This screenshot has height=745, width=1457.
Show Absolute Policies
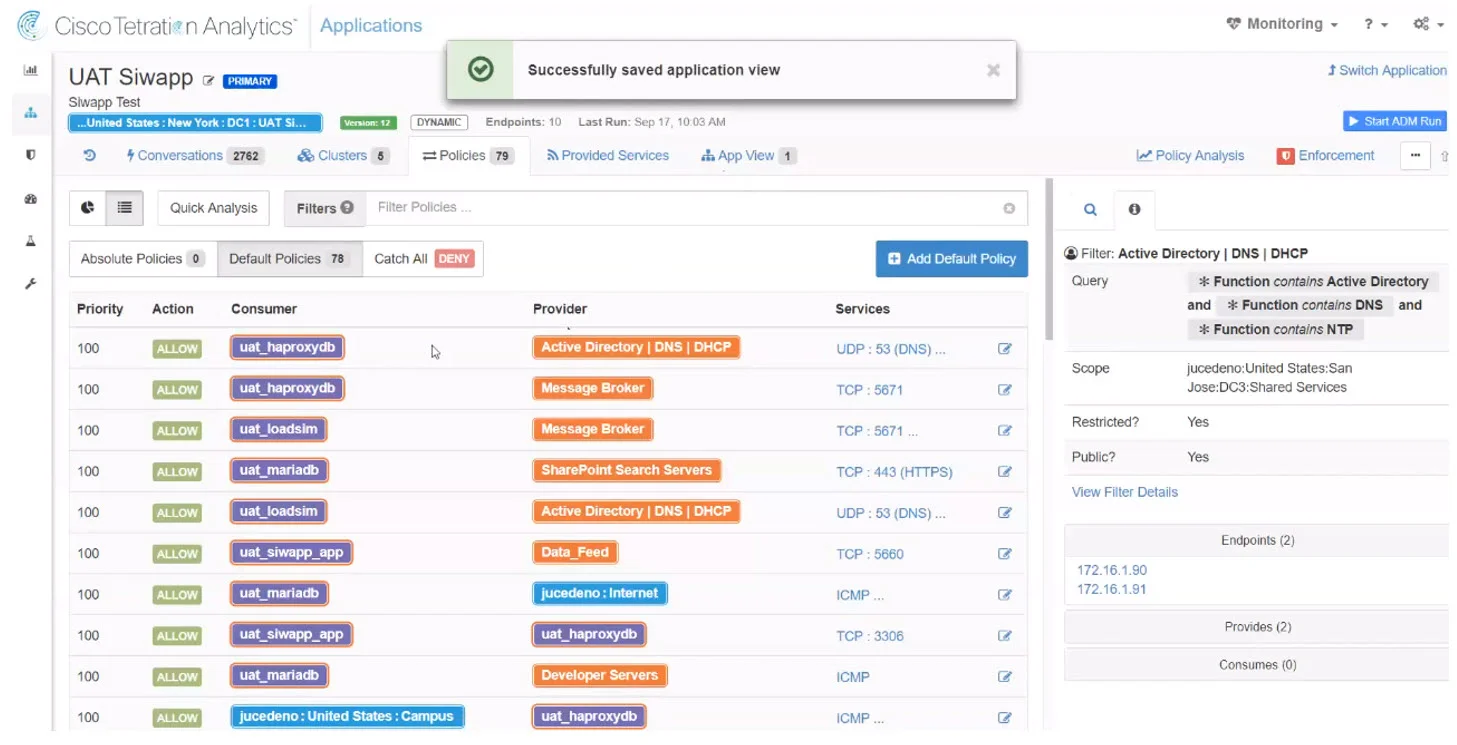[x=143, y=259]
